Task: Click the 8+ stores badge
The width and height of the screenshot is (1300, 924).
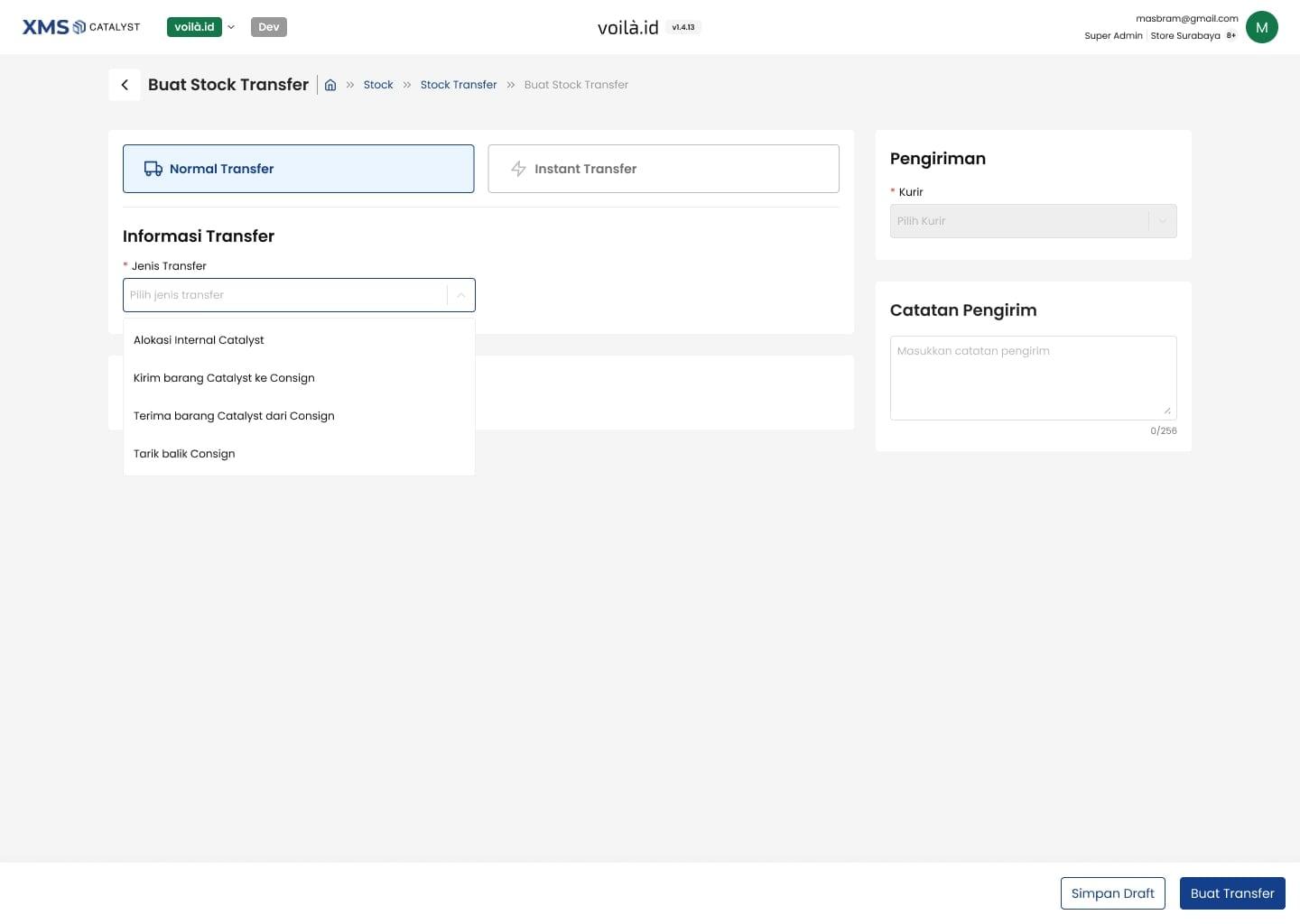Action: coord(1231,36)
